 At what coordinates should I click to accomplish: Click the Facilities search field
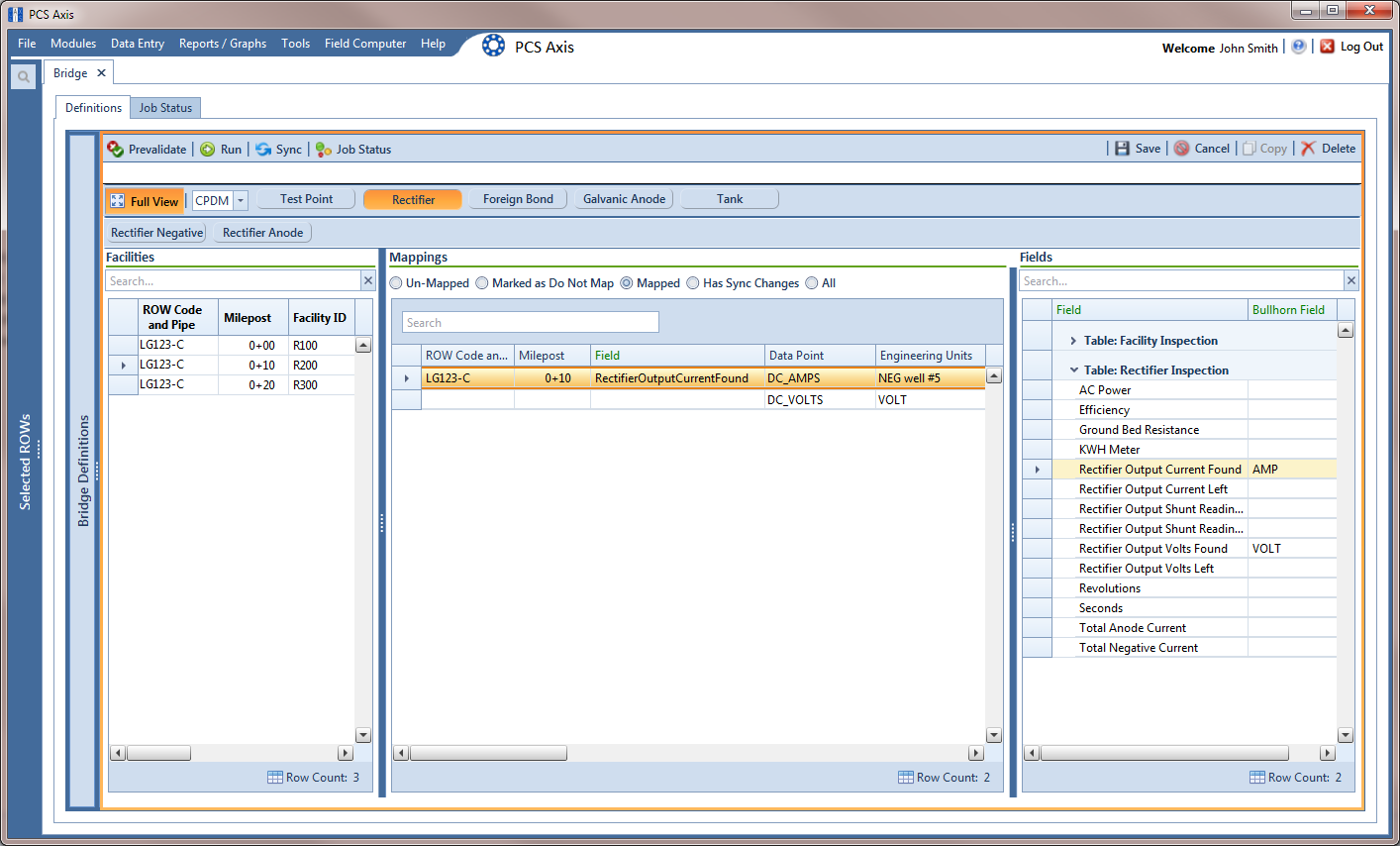[x=234, y=281]
